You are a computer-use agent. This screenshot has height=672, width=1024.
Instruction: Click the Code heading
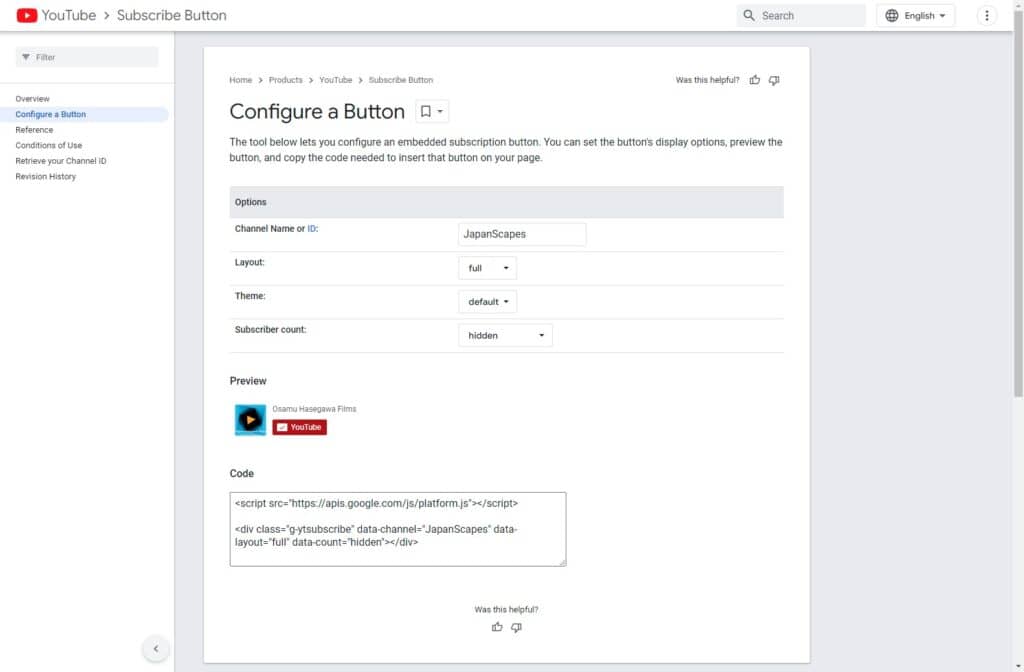click(242, 473)
